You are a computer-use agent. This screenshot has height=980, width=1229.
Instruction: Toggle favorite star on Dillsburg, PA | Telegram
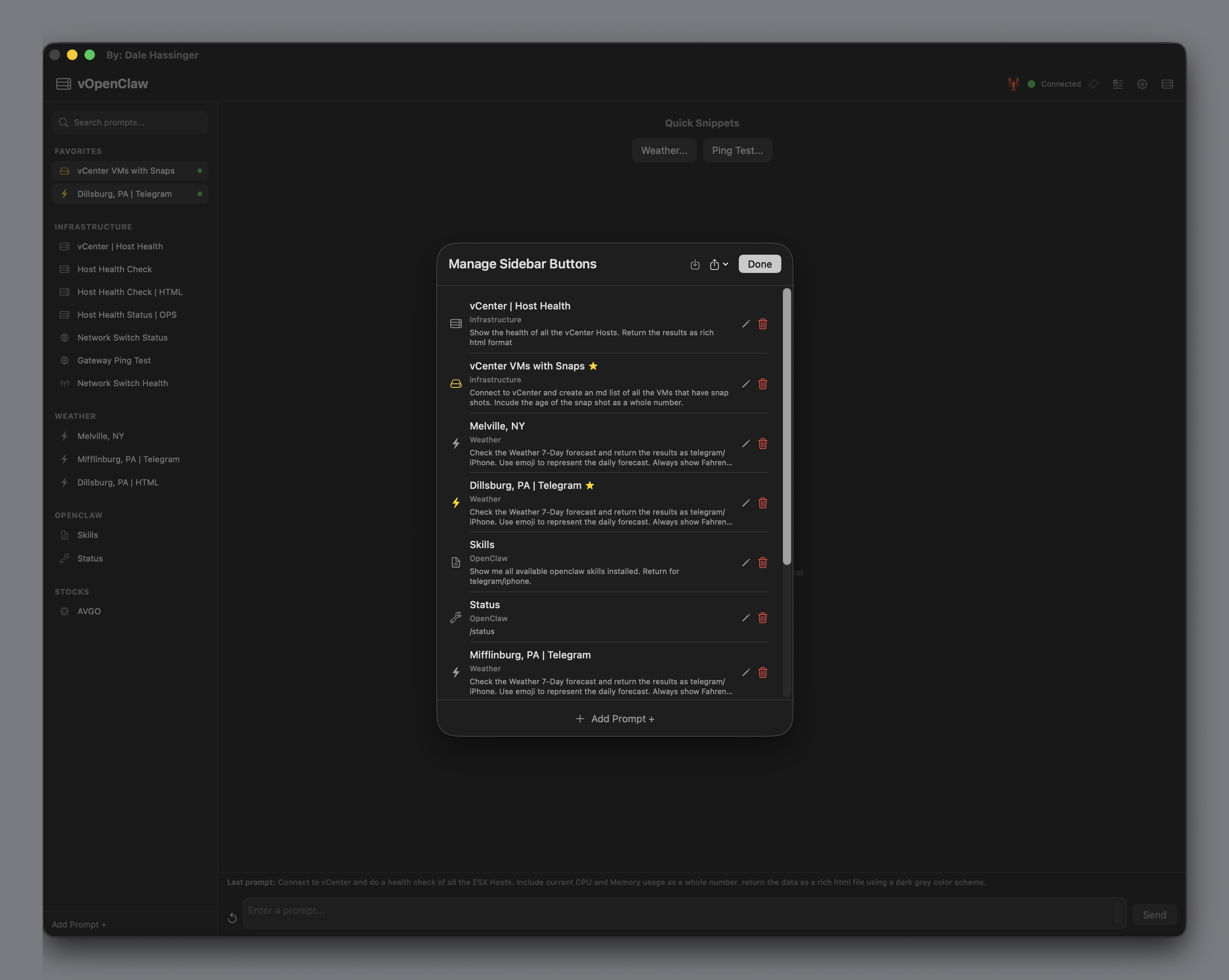589,485
